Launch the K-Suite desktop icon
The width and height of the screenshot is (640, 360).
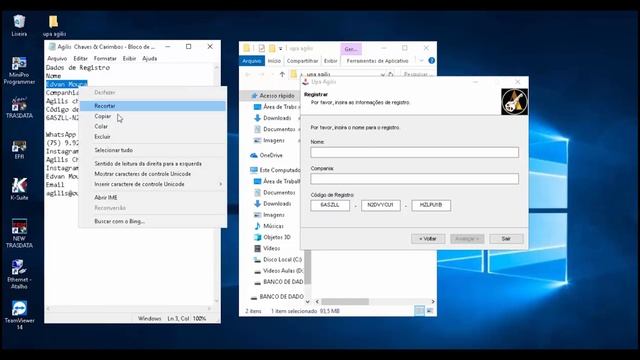click(x=19, y=189)
